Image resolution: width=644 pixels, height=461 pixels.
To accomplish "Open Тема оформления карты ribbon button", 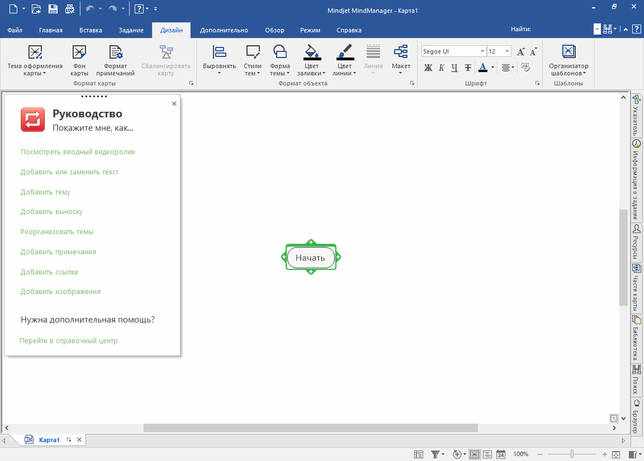I will [35, 60].
